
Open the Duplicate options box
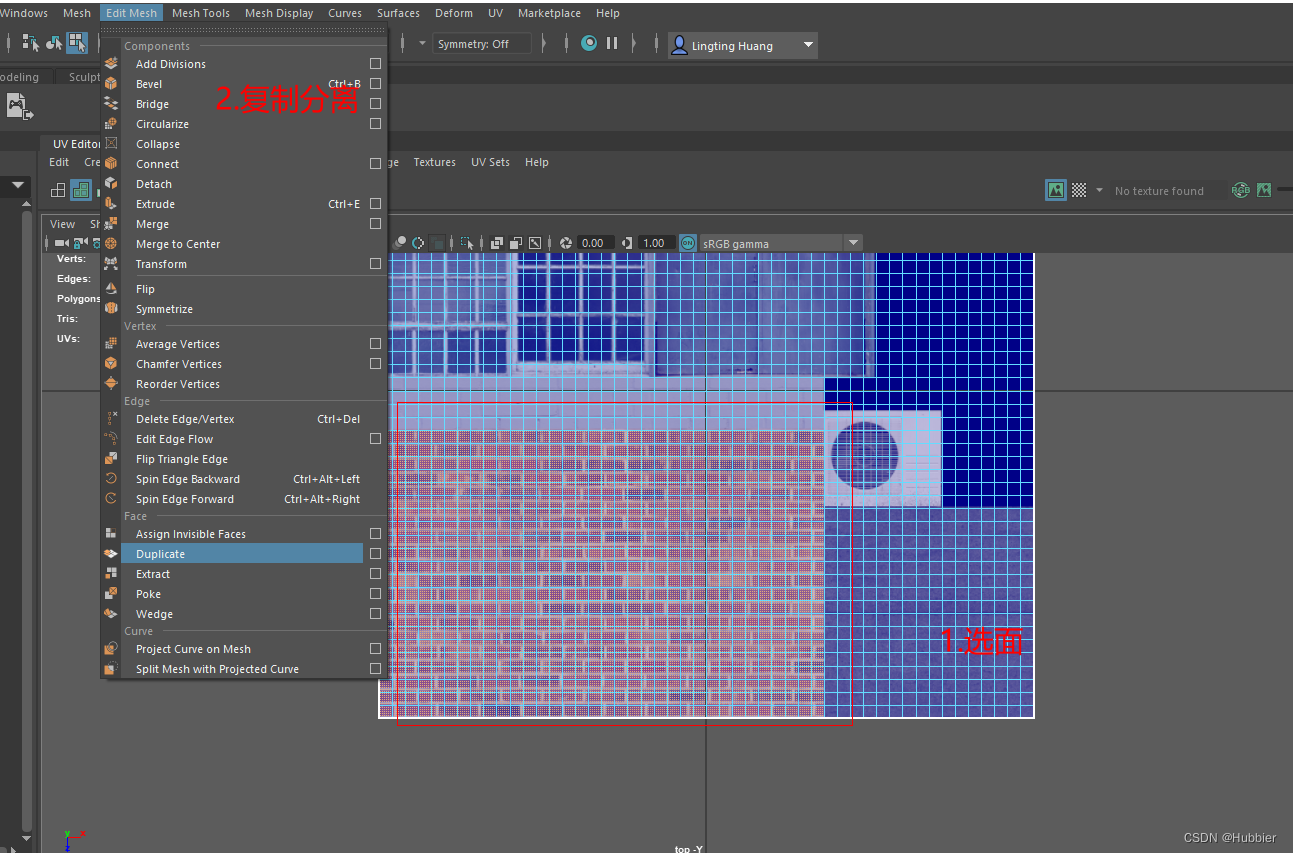pos(375,553)
